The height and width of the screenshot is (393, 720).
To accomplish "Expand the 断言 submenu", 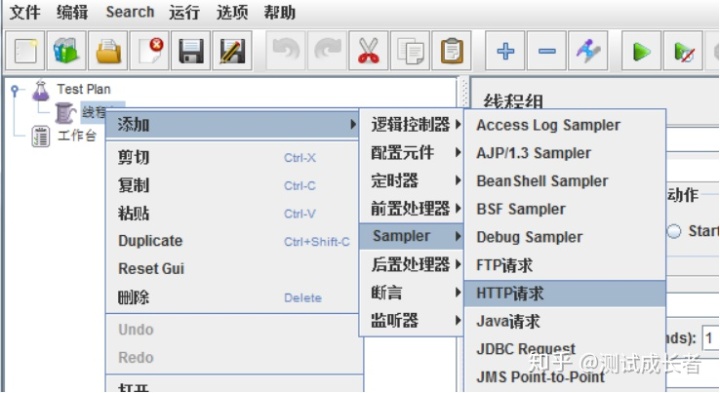I will pyautogui.click(x=411, y=292).
